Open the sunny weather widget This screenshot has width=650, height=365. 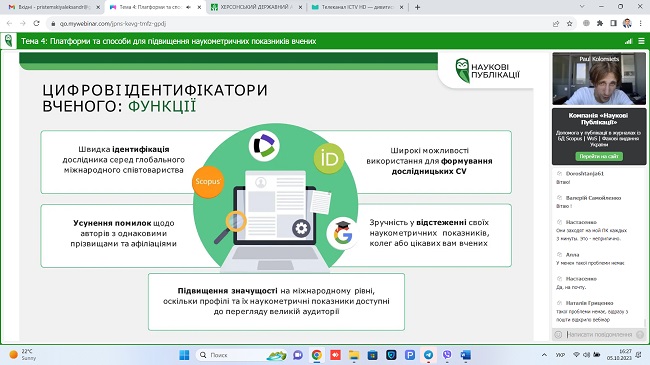click(x=23, y=355)
